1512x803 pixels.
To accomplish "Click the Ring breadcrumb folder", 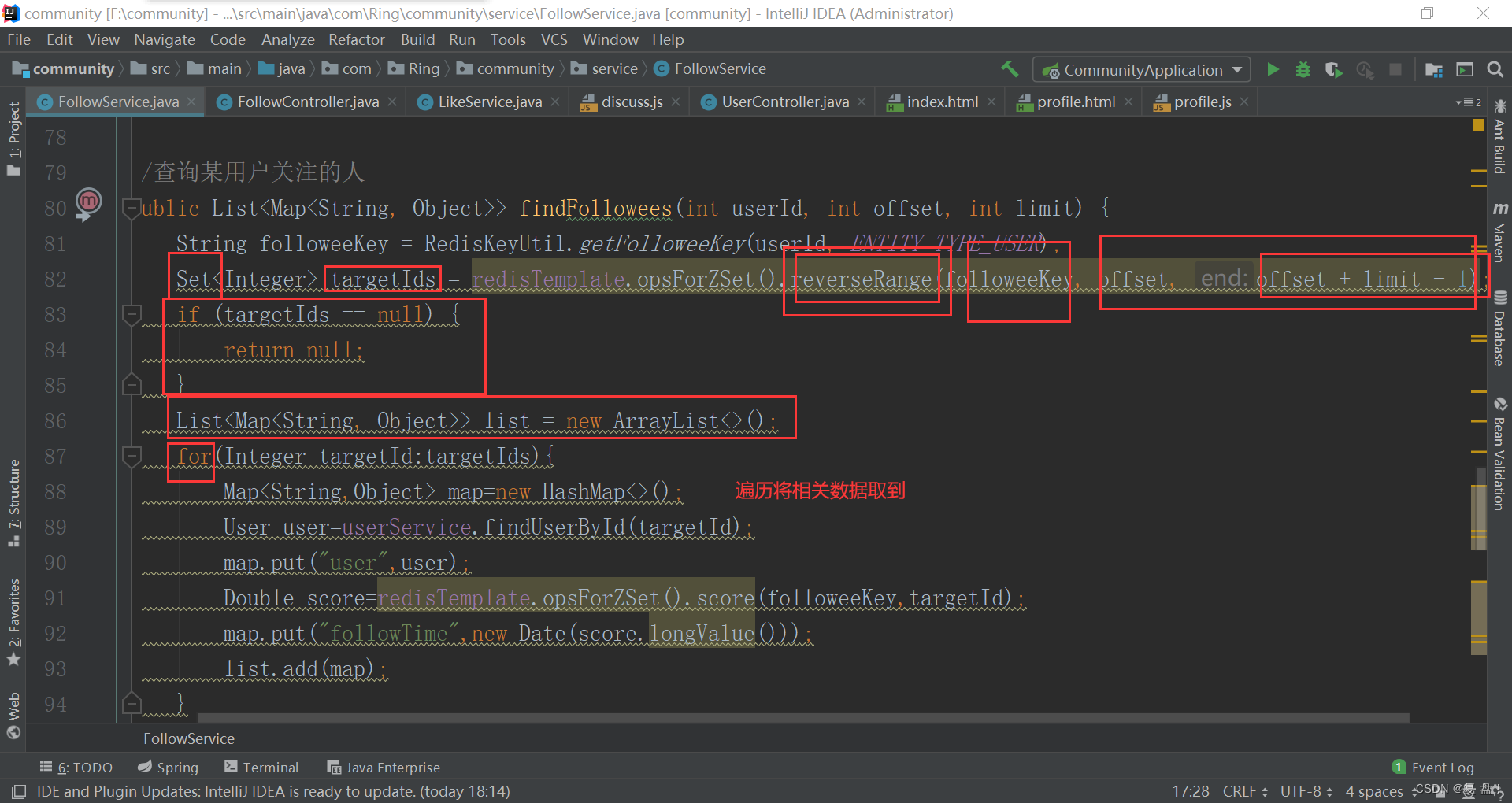I will click(x=414, y=69).
